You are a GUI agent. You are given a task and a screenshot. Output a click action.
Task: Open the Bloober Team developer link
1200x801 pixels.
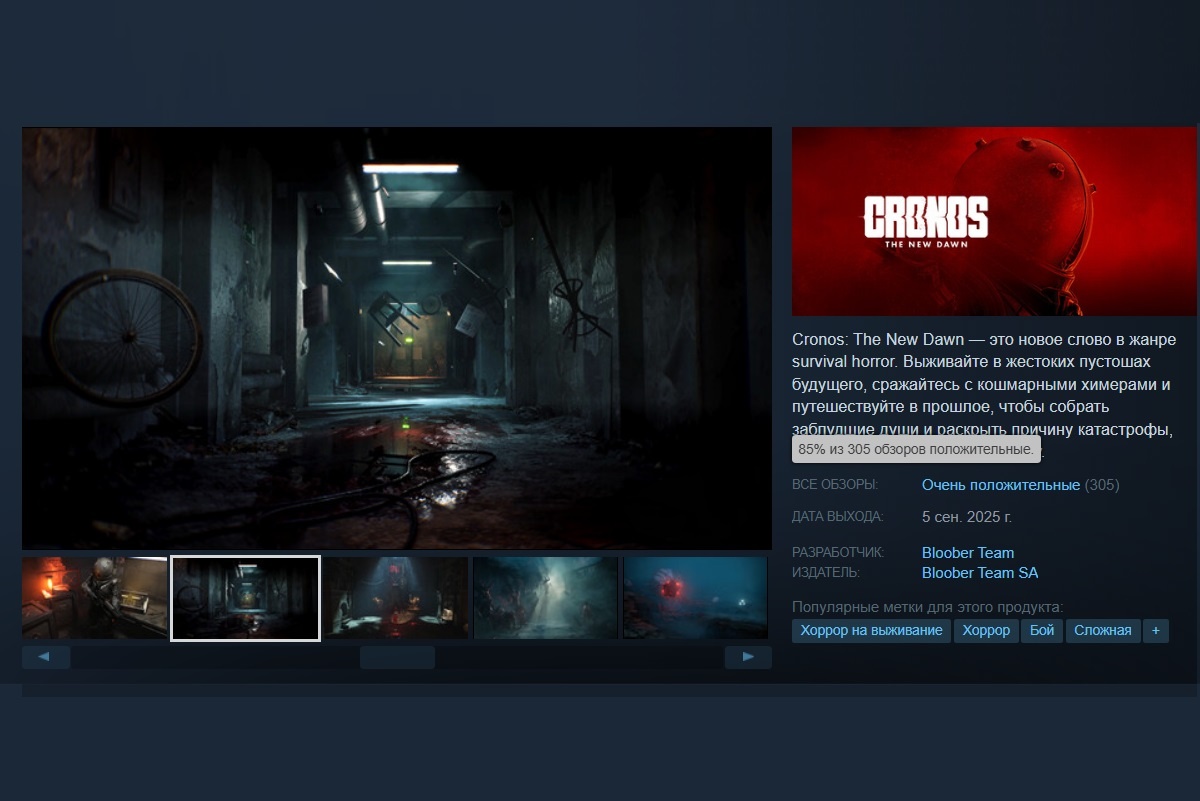point(967,552)
